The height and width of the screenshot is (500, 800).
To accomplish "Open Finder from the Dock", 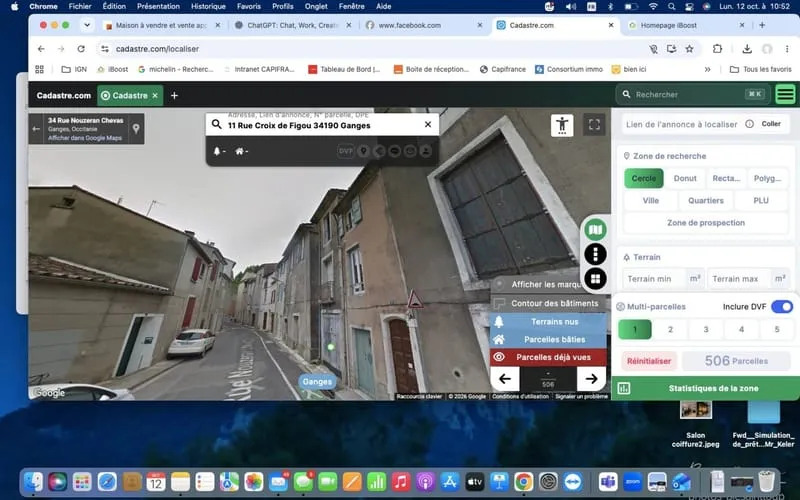I will point(34,481).
